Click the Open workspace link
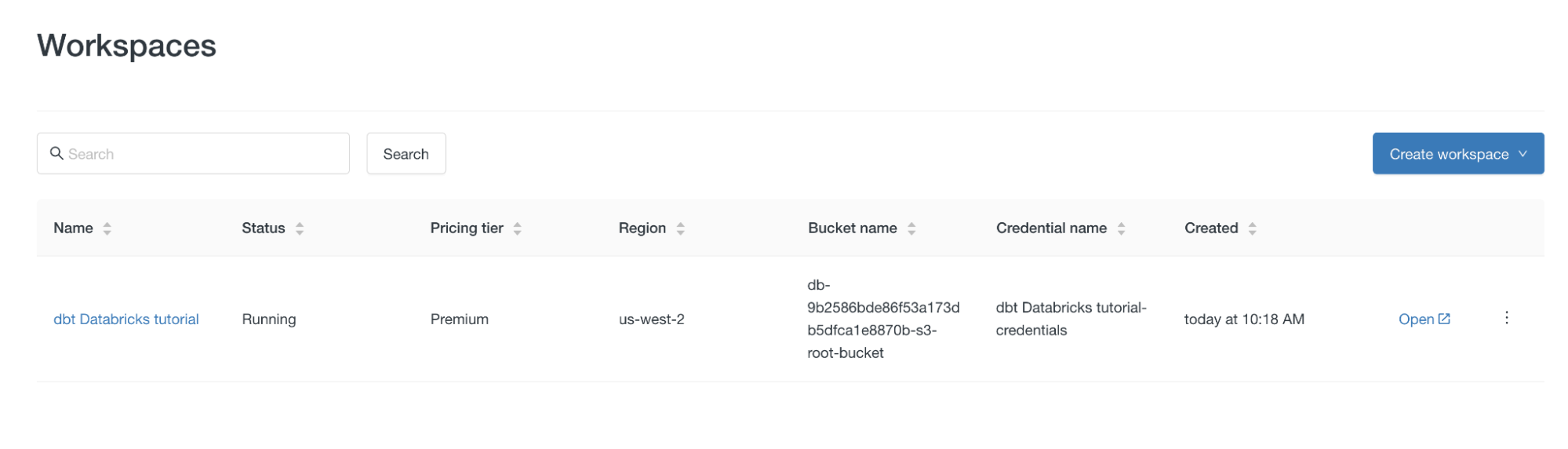Viewport: 1568px width, 449px height. [x=1416, y=319]
